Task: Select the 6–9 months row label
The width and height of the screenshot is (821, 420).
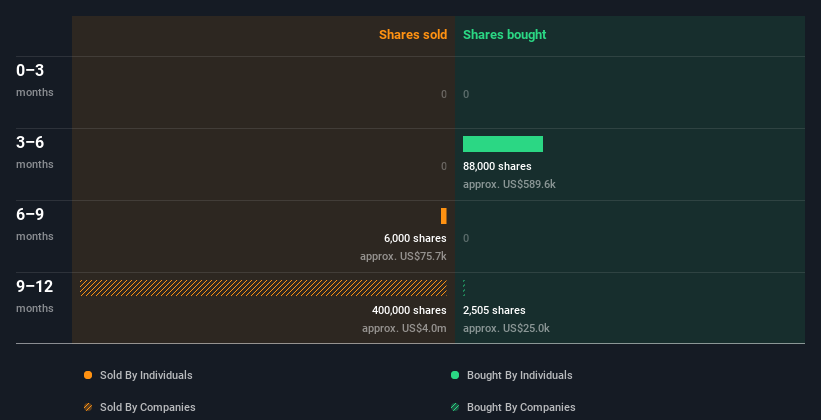Action: (35, 224)
